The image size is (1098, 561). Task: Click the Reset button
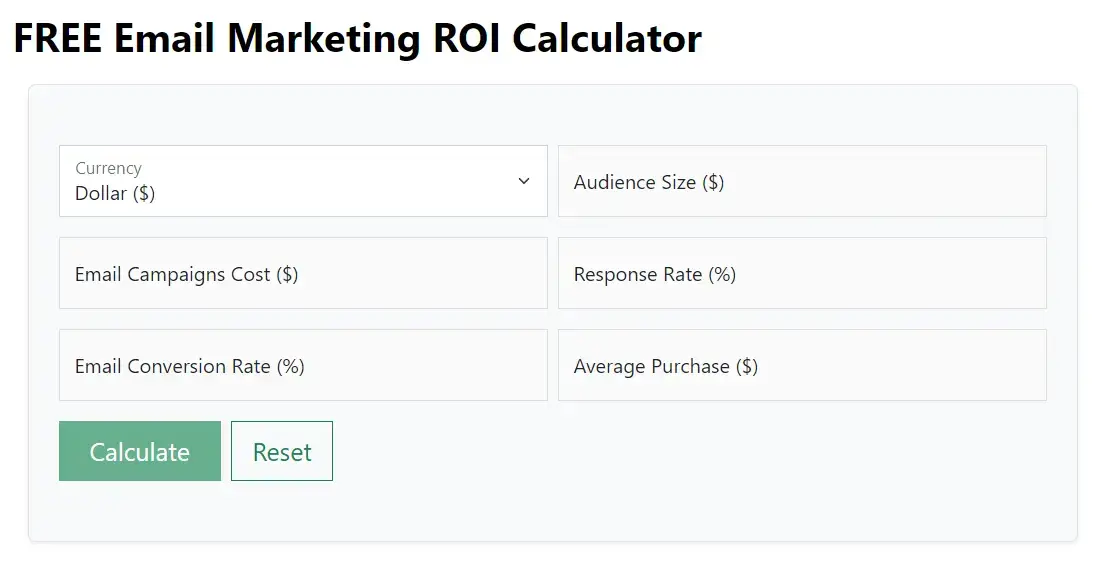[282, 451]
